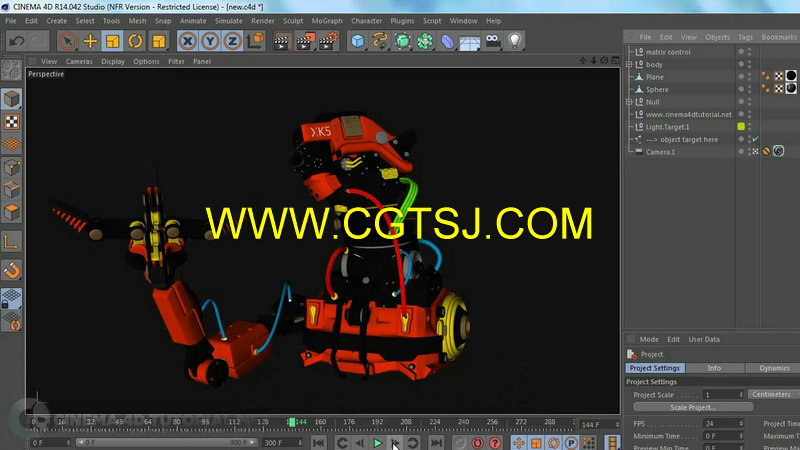
Task: Add a Cube primitive object
Action: click(358, 41)
